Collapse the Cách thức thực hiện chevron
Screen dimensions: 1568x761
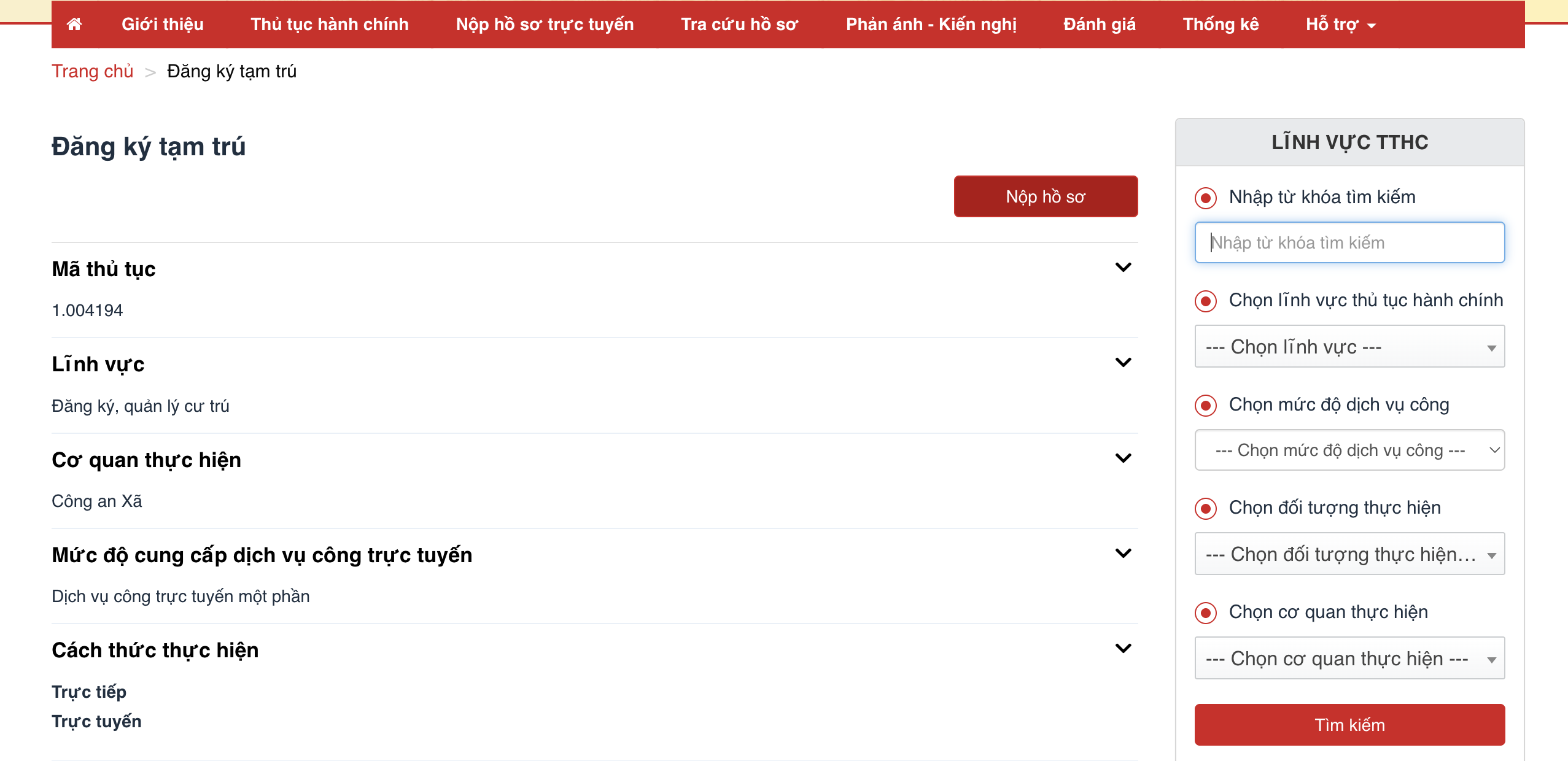point(1123,649)
